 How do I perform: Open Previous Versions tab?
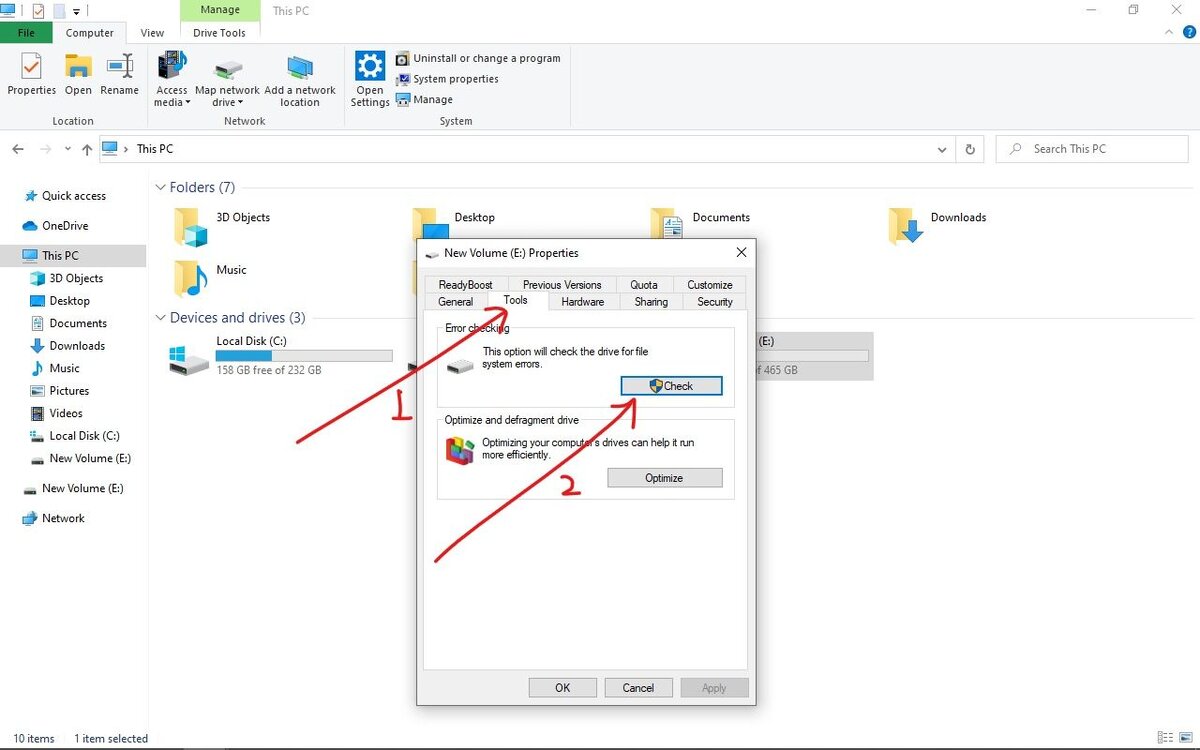pyautogui.click(x=562, y=285)
